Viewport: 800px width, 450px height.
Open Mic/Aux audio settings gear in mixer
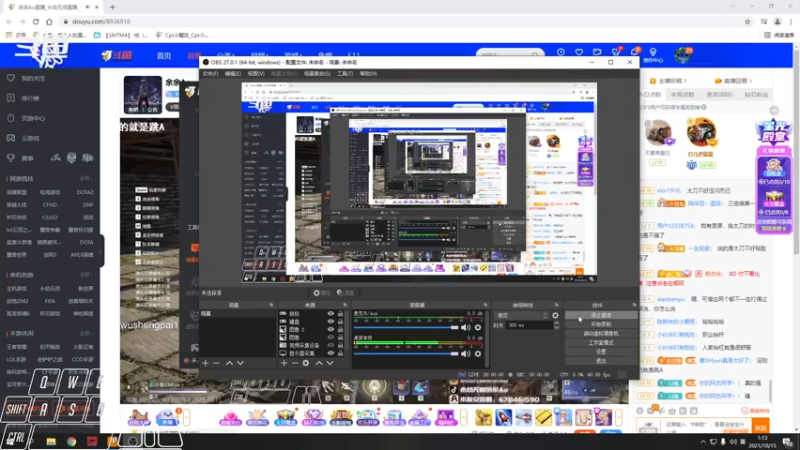(478, 328)
